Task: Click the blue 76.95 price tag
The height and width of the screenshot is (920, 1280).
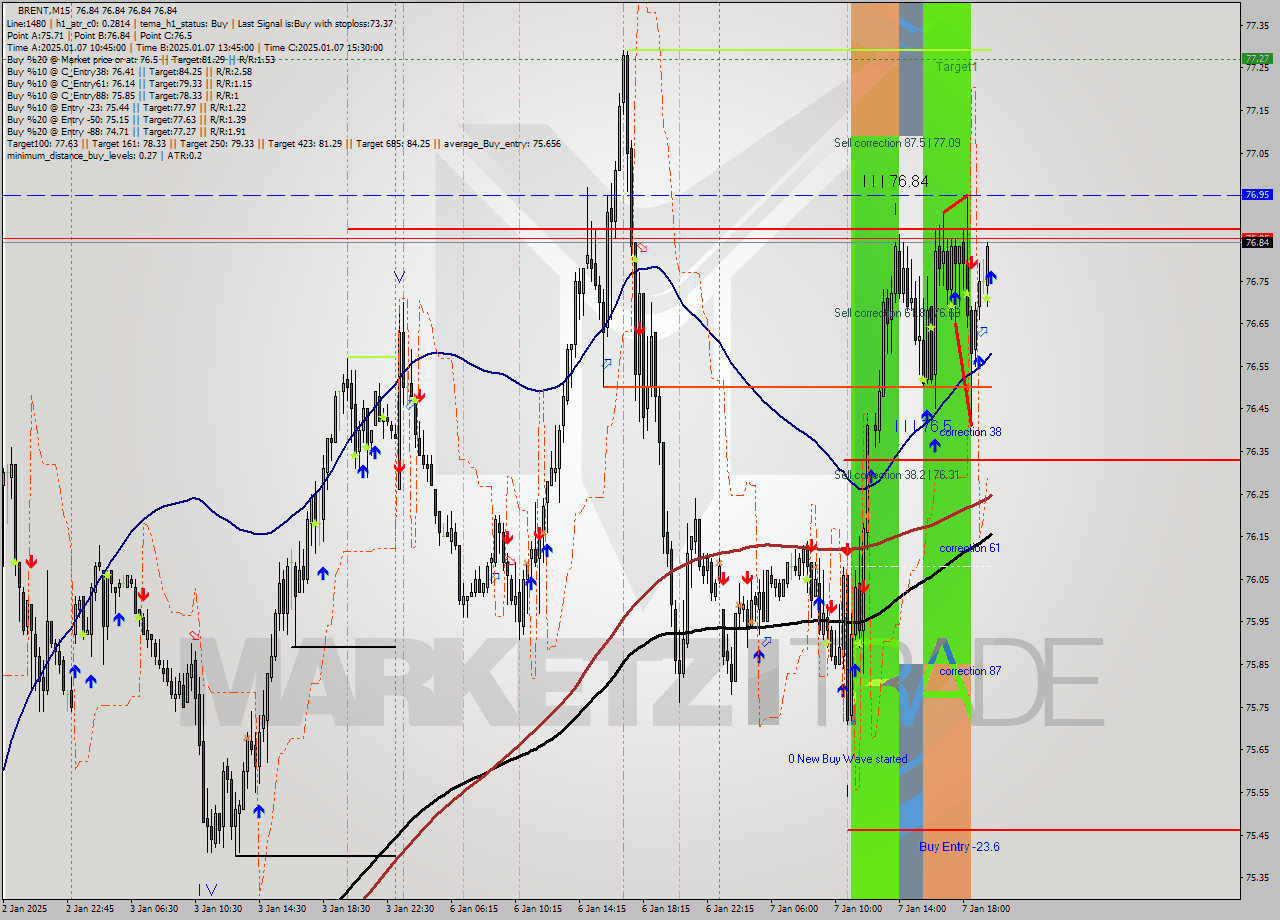Action: (x=1256, y=195)
